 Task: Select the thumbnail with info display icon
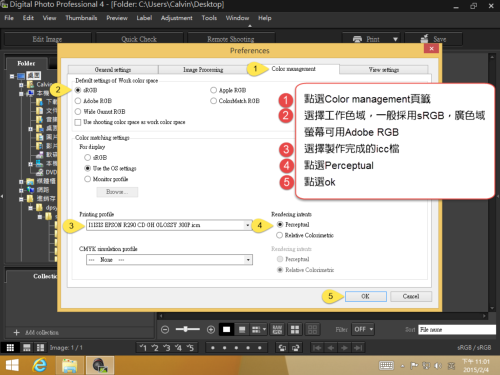click(x=242, y=330)
